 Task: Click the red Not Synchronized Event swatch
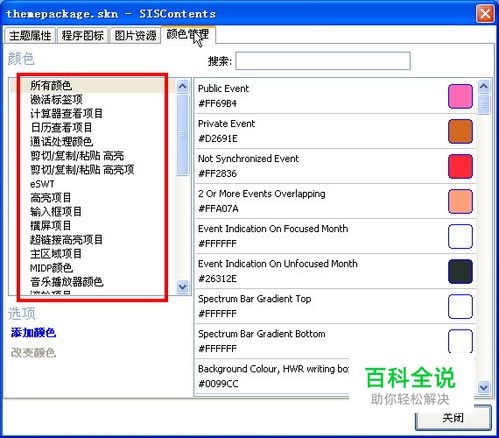coord(460,166)
